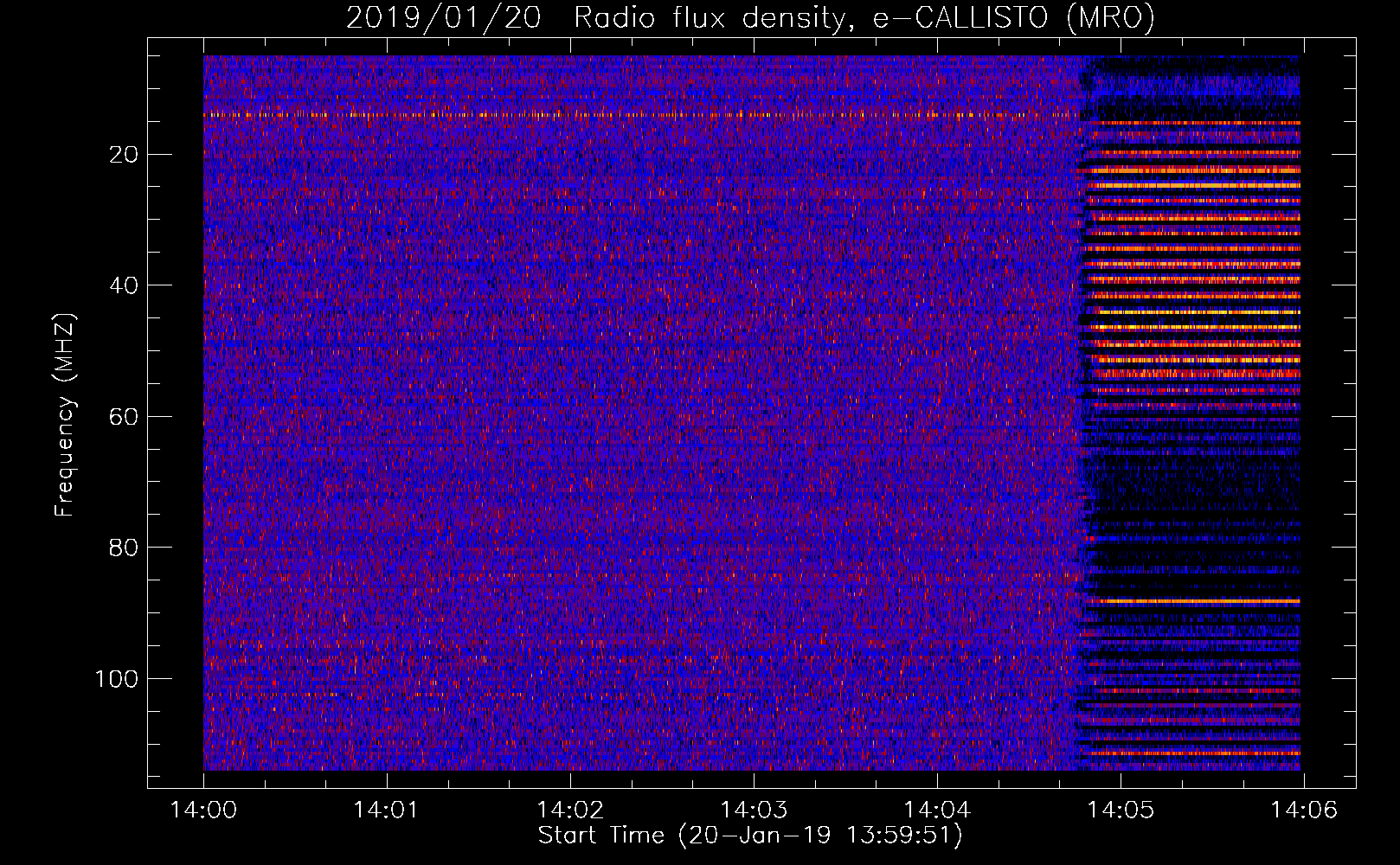Click the 14:05 time tick label
Image resolution: width=1400 pixels, height=865 pixels.
click(x=1121, y=810)
